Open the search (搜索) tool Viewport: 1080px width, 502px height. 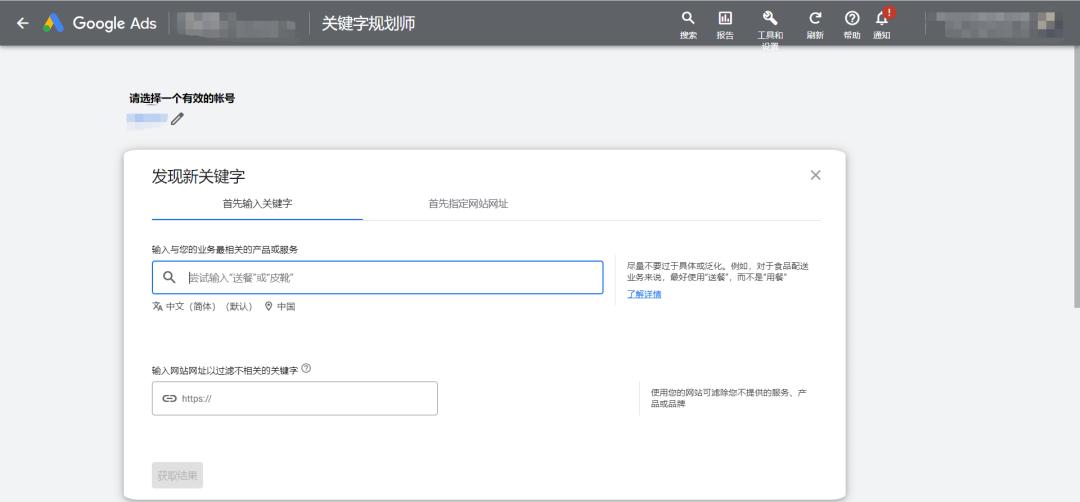click(x=688, y=25)
